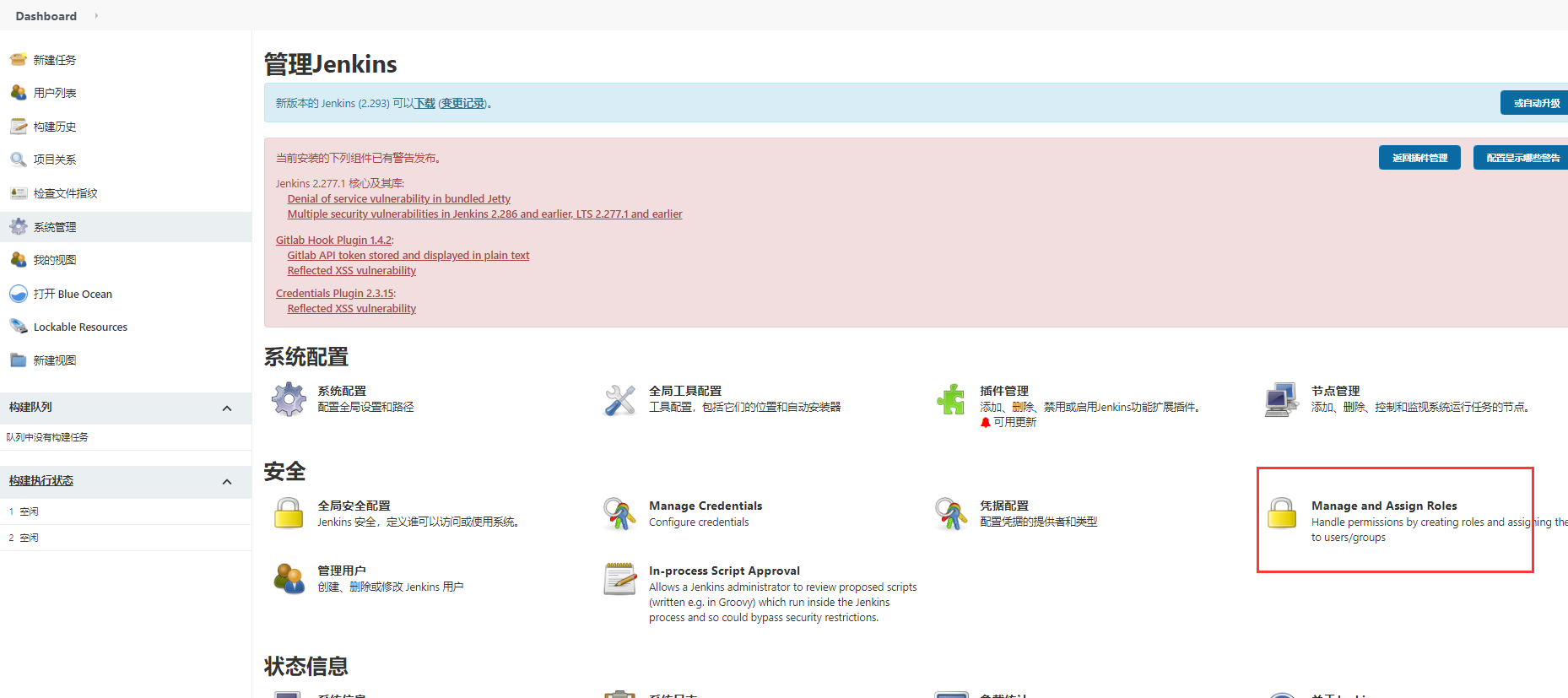
Task: Click executor 2 空闲 row
Action: coord(126,538)
